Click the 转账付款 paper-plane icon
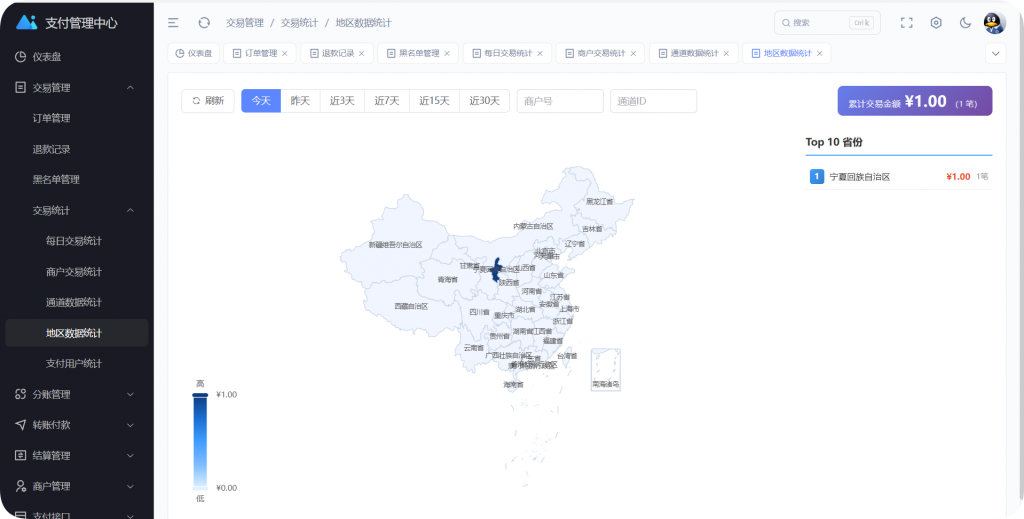The width and height of the screenshot is (1024, 519). pos(20,425)
